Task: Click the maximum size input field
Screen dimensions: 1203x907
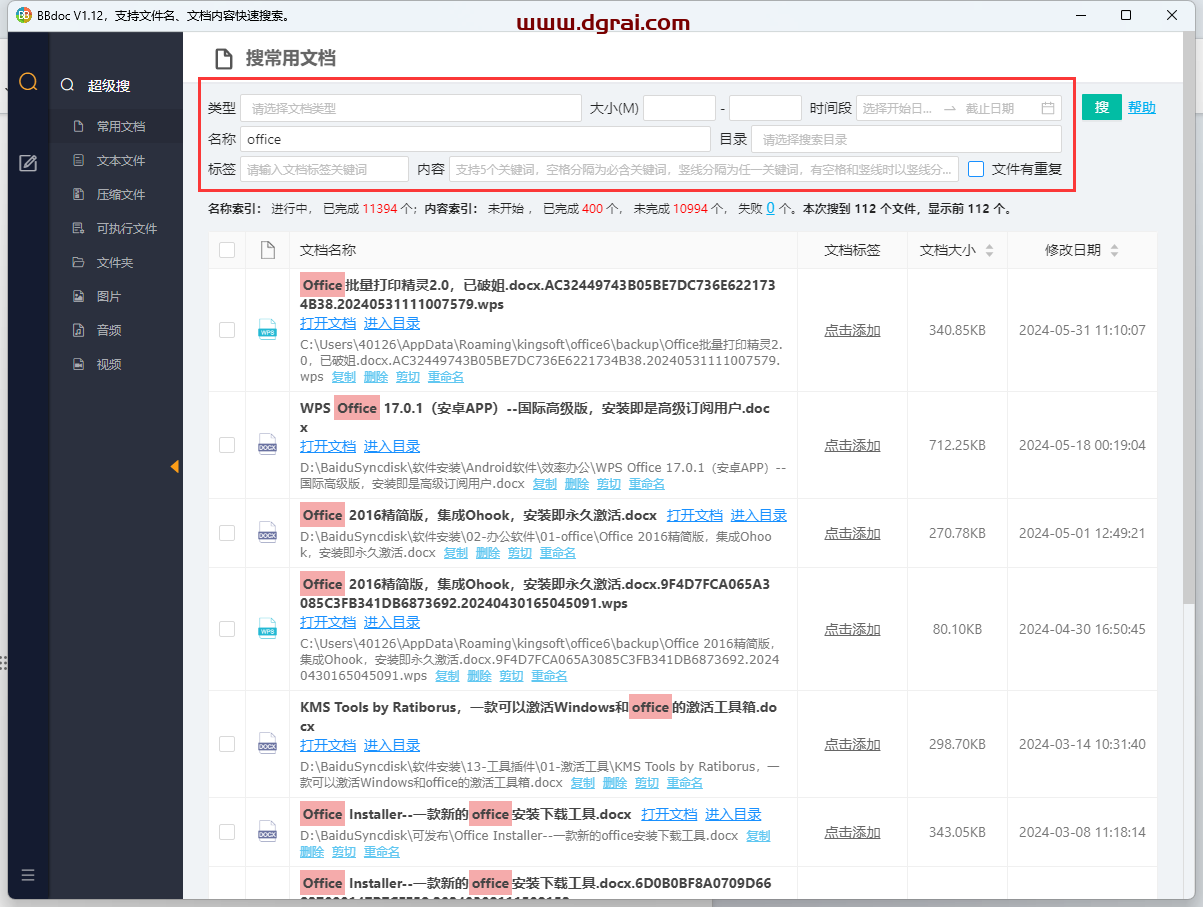Action: [765, 108]
